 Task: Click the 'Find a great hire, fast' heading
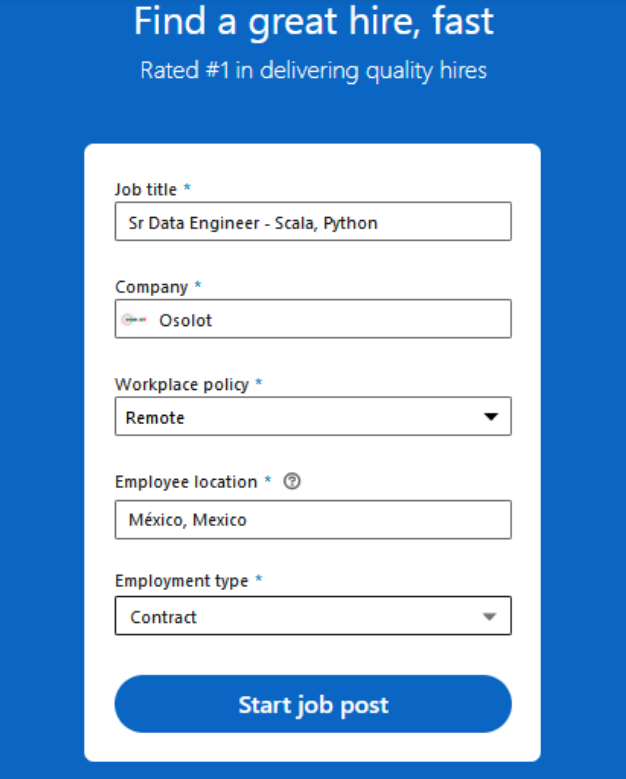[313, 22]
